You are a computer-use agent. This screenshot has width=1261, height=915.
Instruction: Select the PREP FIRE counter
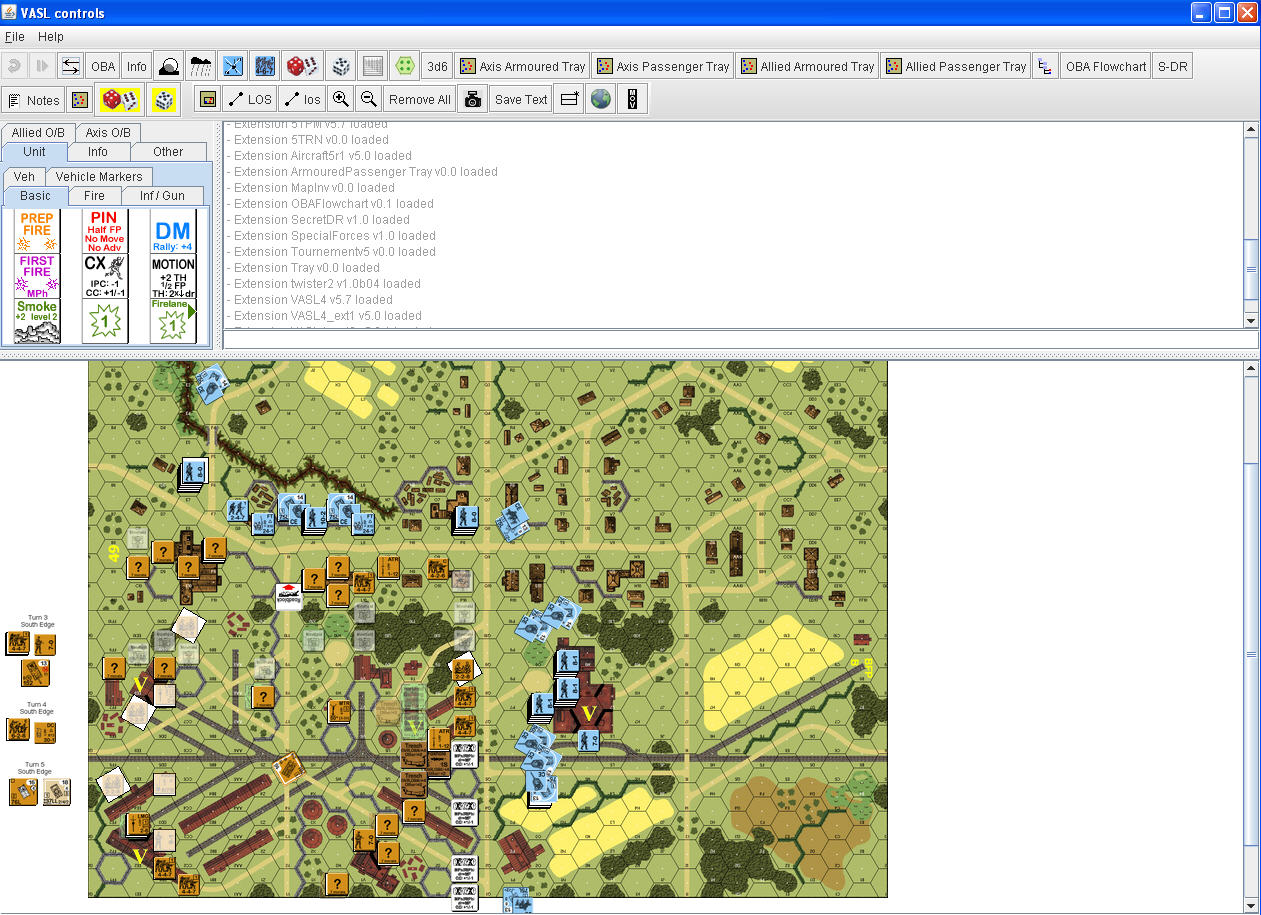(x=37, y=230)
